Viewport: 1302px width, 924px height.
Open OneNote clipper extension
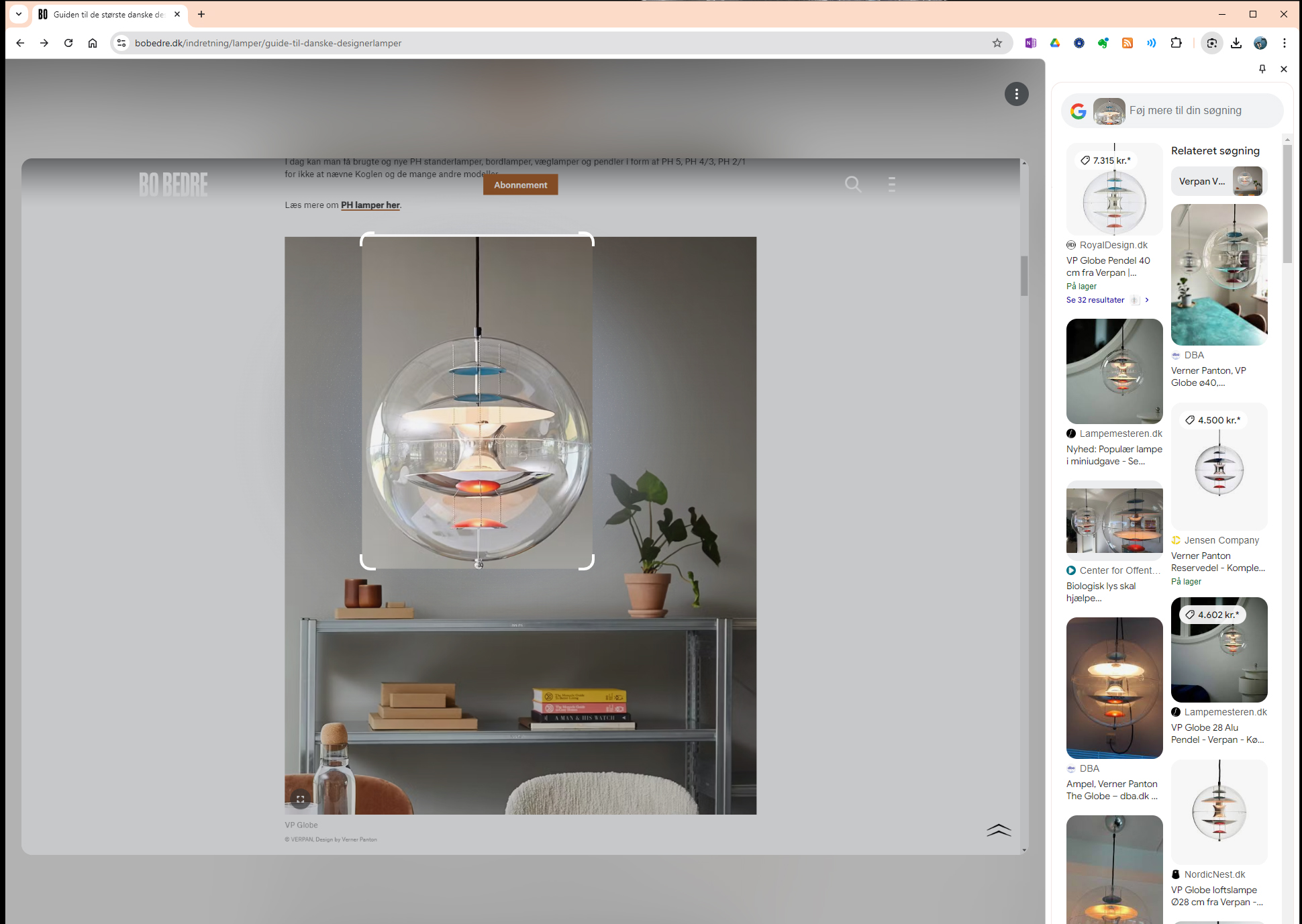coord(1031,43)
